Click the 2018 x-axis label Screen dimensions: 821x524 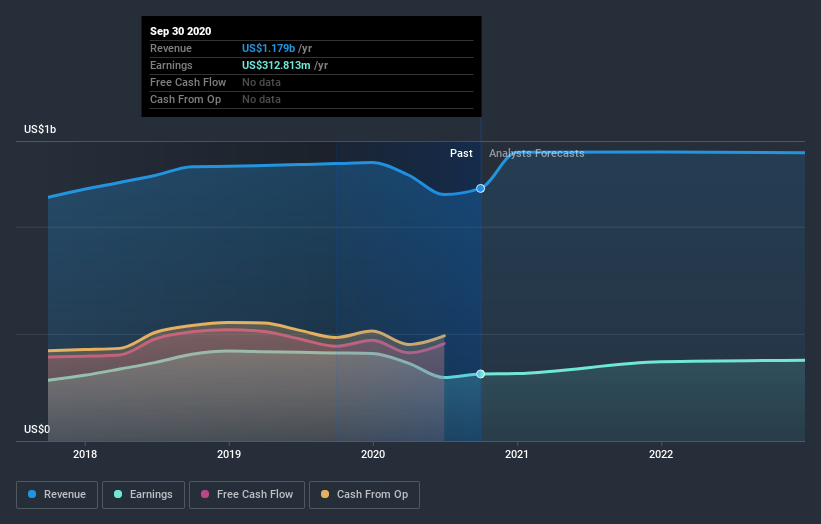(85, 454)
